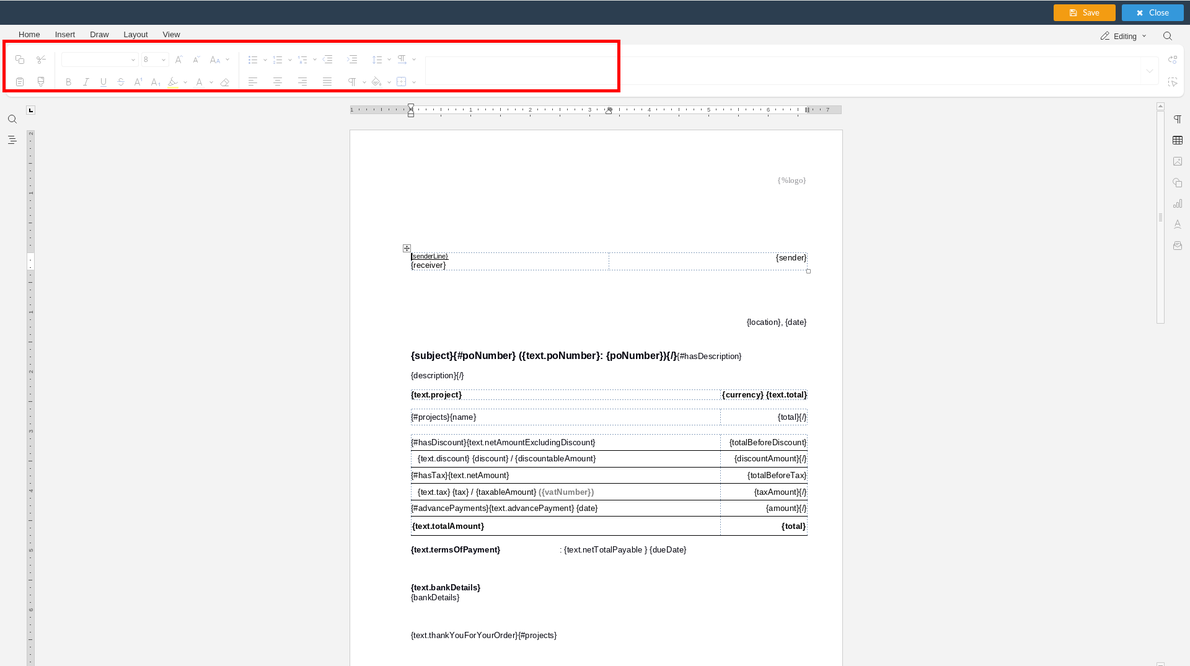Toggle Underline formatting
Image resolution: width=1190 pixels, height=666 pixels.
(103, 82)
